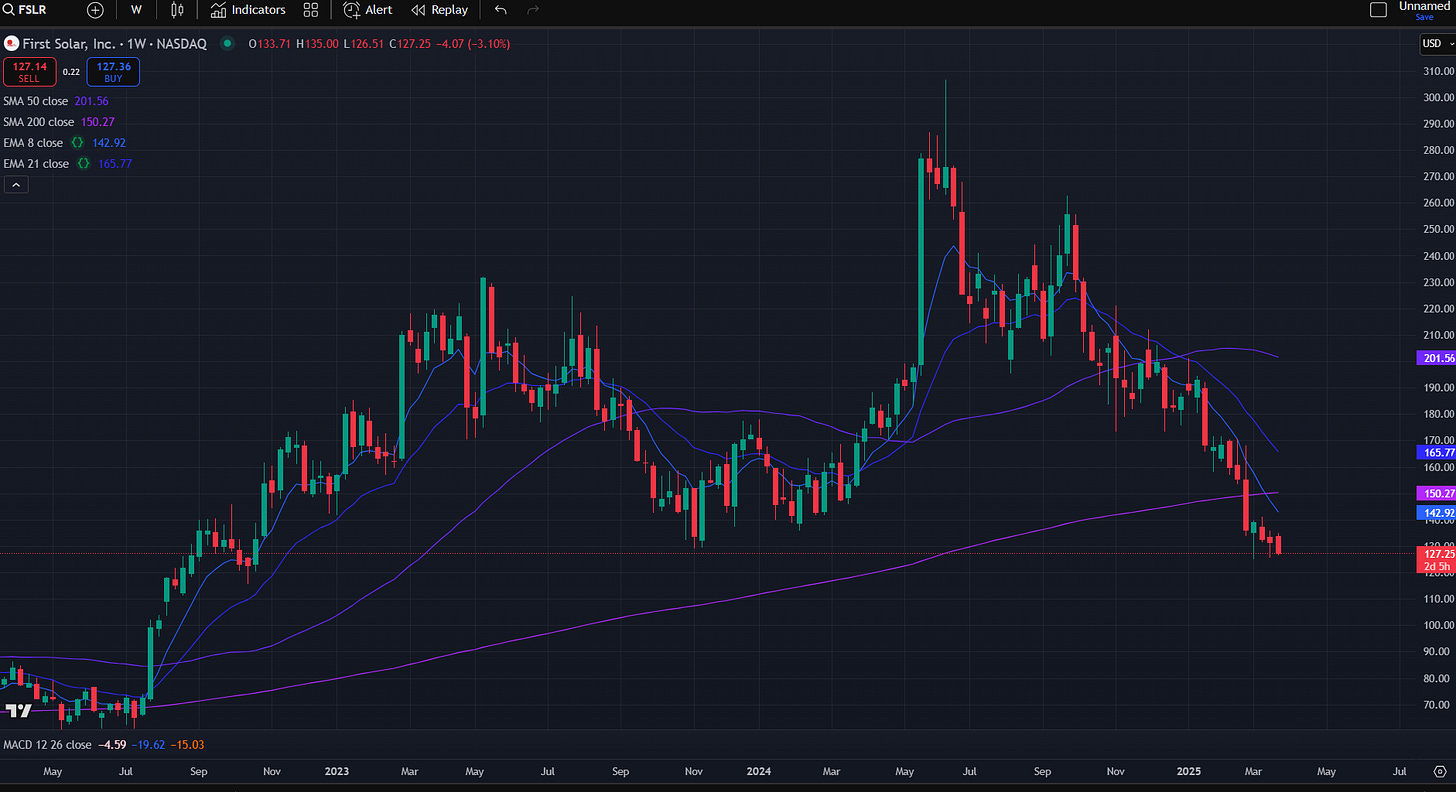
Task: Click the TradingView logo
Action: tap(18, 710)
